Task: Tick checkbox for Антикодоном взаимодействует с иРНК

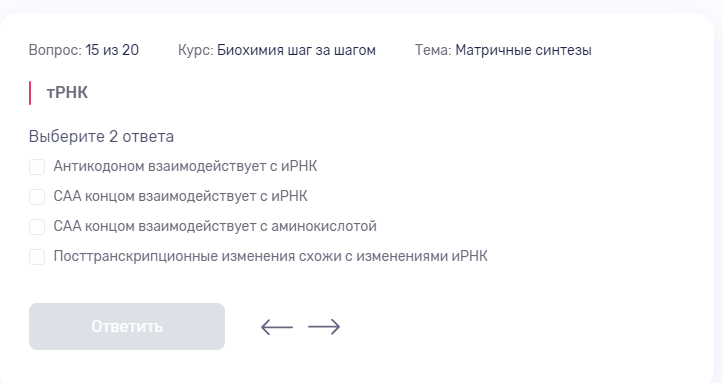Action: [x=37, y=167]
